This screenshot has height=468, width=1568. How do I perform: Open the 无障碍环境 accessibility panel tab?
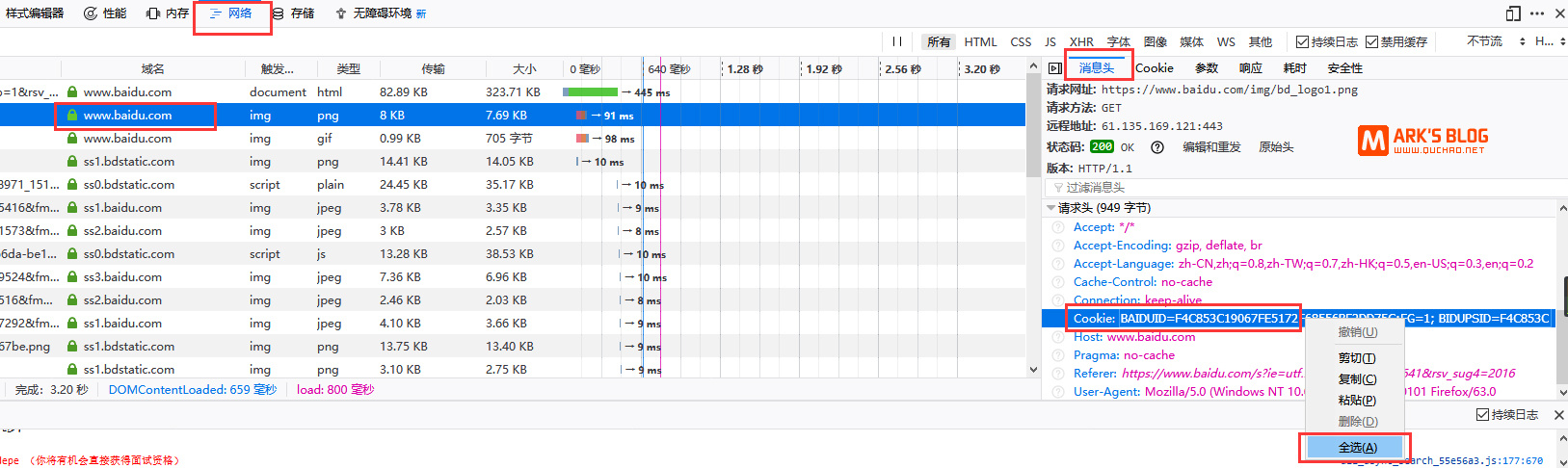coord(381,13)
